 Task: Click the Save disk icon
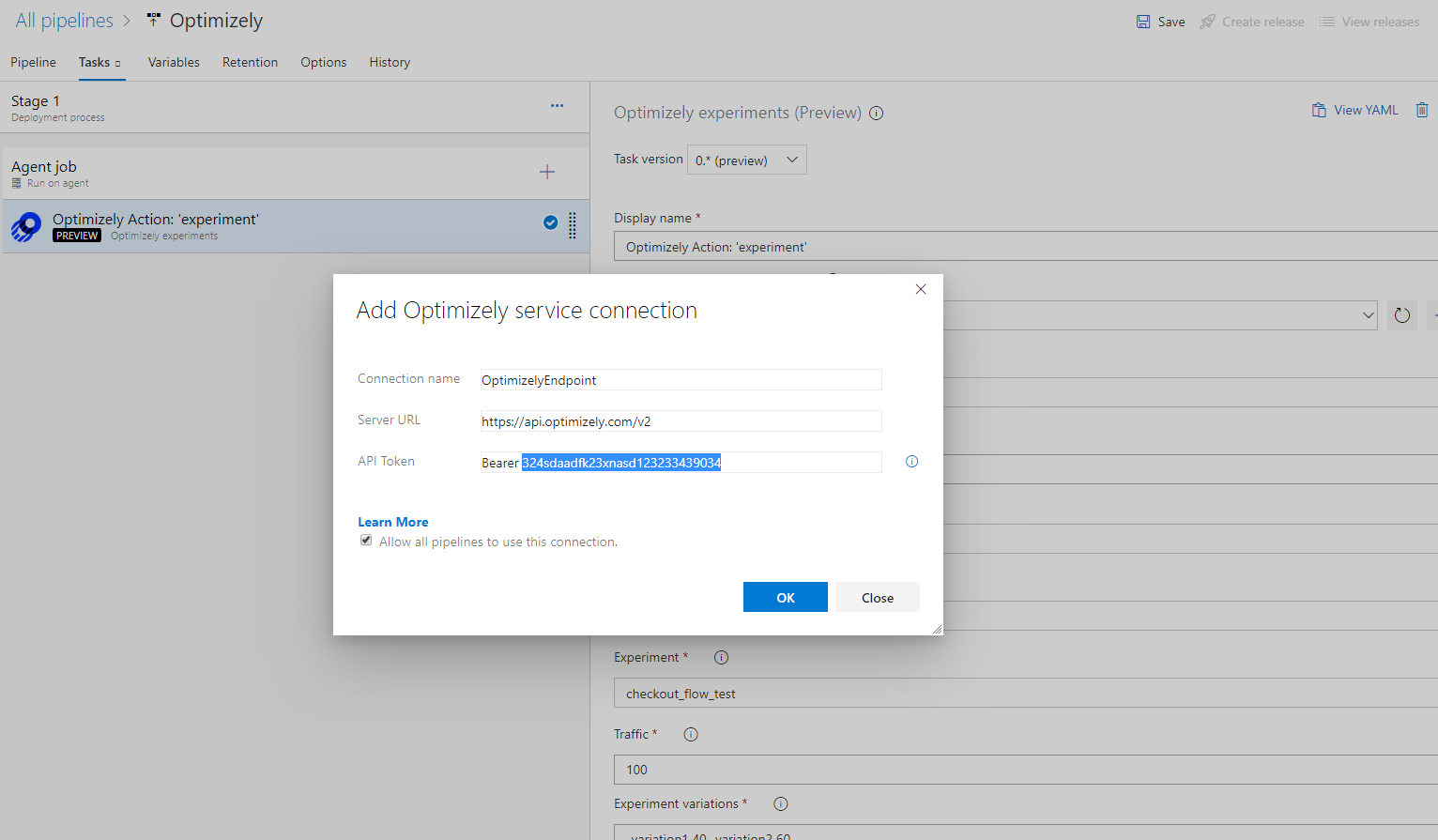[x=1143, y=22]
